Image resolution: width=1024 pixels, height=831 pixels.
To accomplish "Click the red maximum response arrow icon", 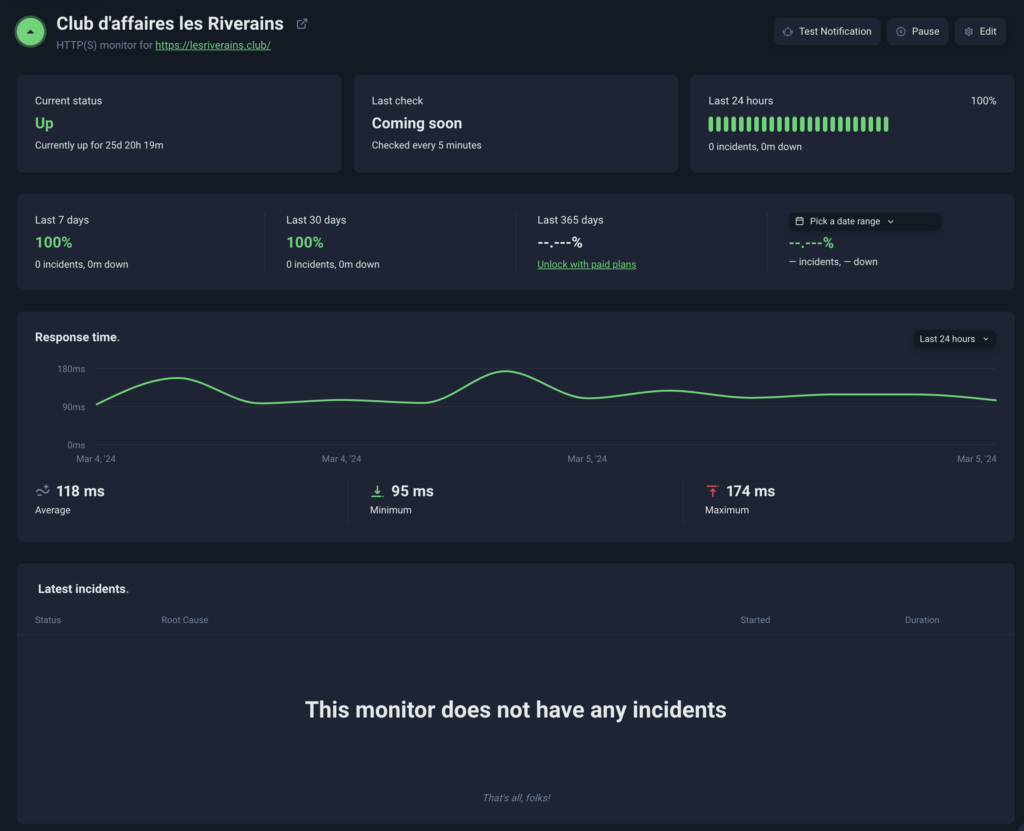I will 712,491.
